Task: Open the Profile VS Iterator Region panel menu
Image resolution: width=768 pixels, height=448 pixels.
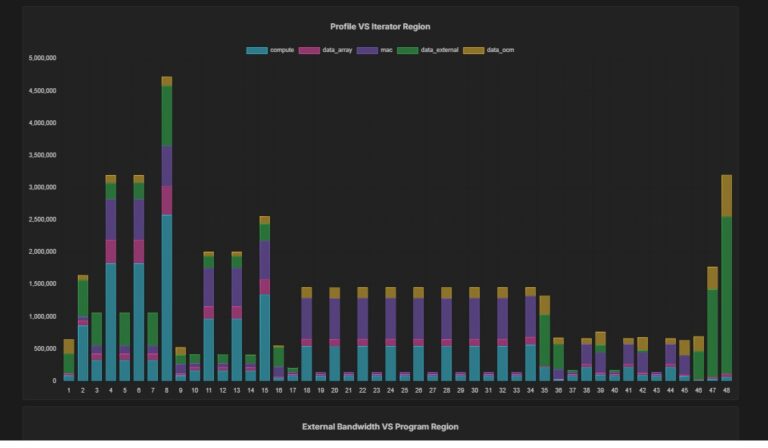Action: tap(380, 26)
